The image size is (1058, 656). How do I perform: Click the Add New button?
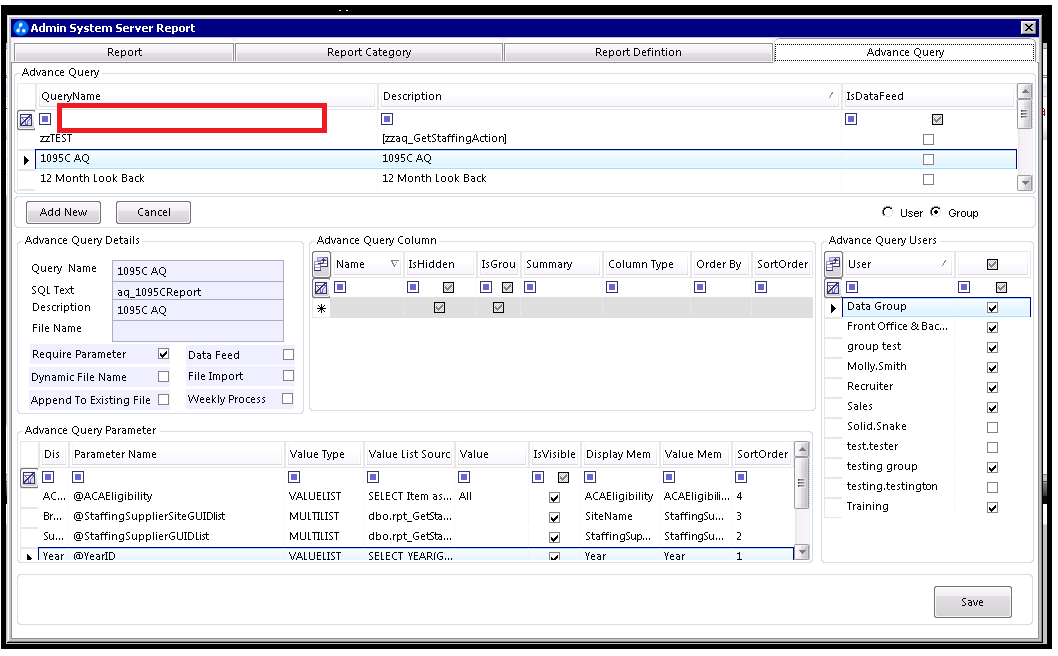click(63, 212)
